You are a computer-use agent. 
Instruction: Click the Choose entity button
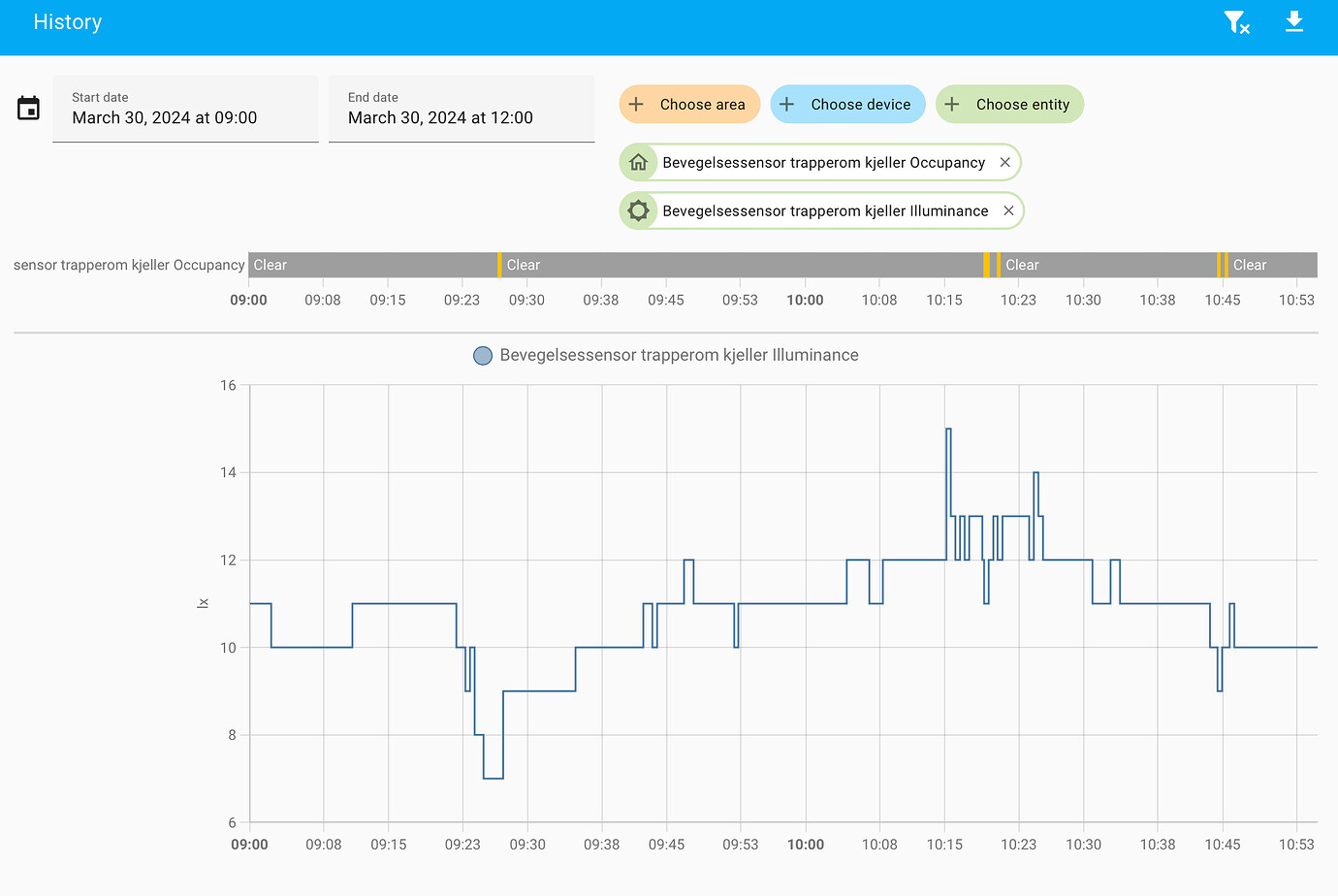point(1009,104)
